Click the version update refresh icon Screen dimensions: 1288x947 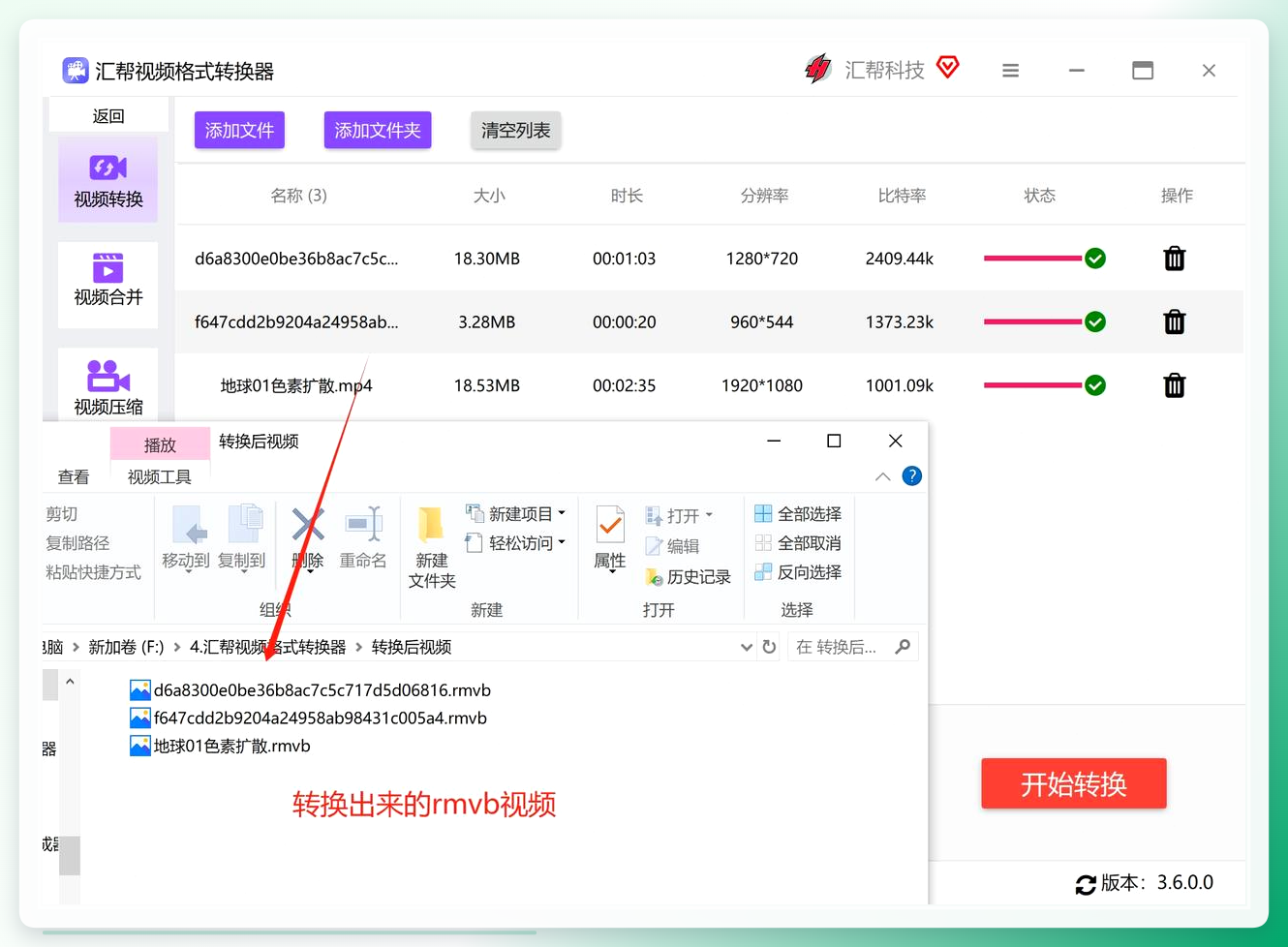click(1086, 884)
